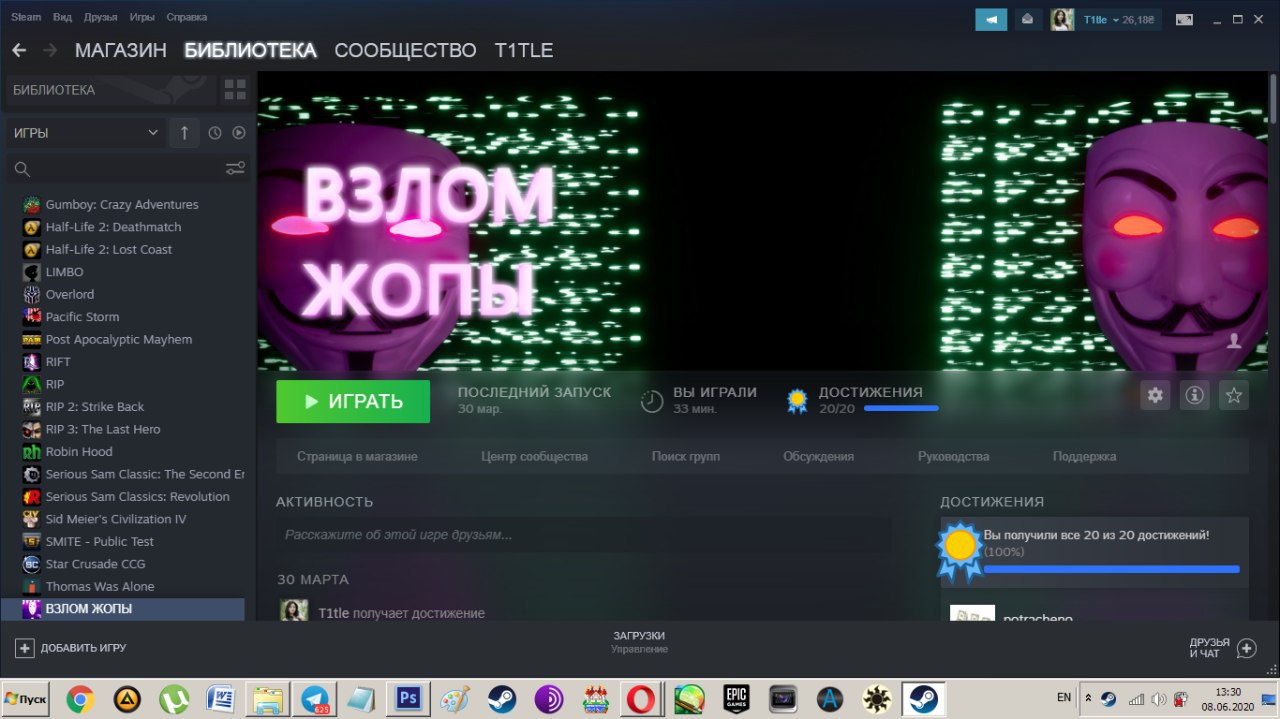Open the Друзья menu

[x=101, y=17]
